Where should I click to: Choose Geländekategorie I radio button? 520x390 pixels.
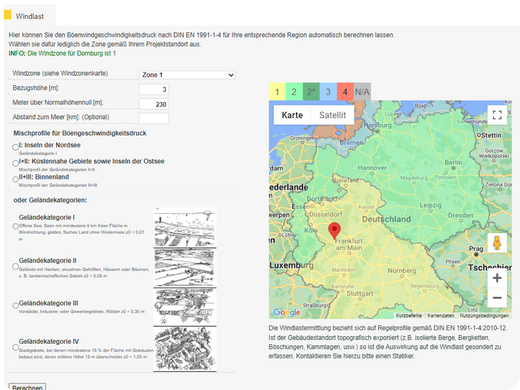pyautogui.click(x=15, y=226)
